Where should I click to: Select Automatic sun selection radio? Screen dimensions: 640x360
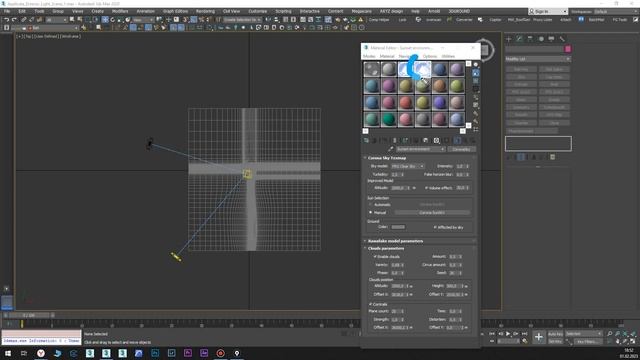pyautogui.click(x=371, y=204)
